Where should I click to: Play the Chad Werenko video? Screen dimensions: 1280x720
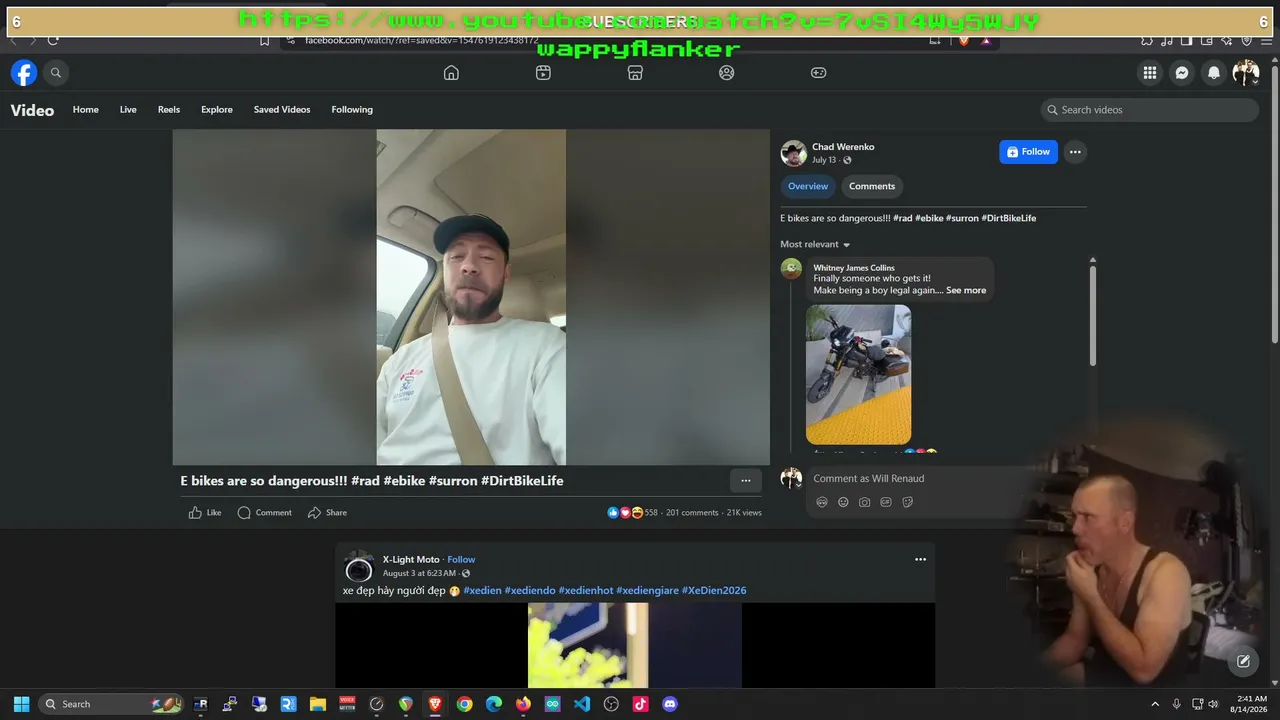pos(471,297)
